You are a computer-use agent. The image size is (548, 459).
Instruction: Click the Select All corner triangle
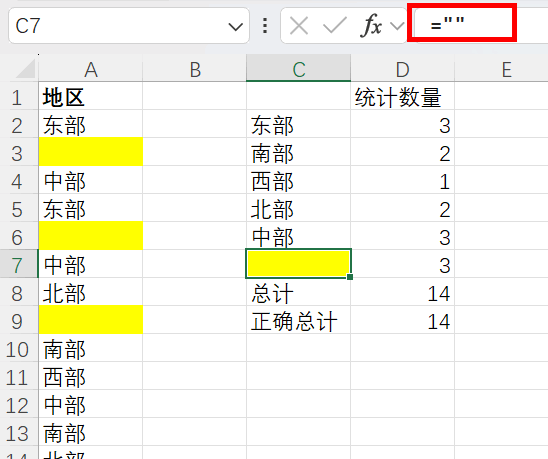coord(26,69)
